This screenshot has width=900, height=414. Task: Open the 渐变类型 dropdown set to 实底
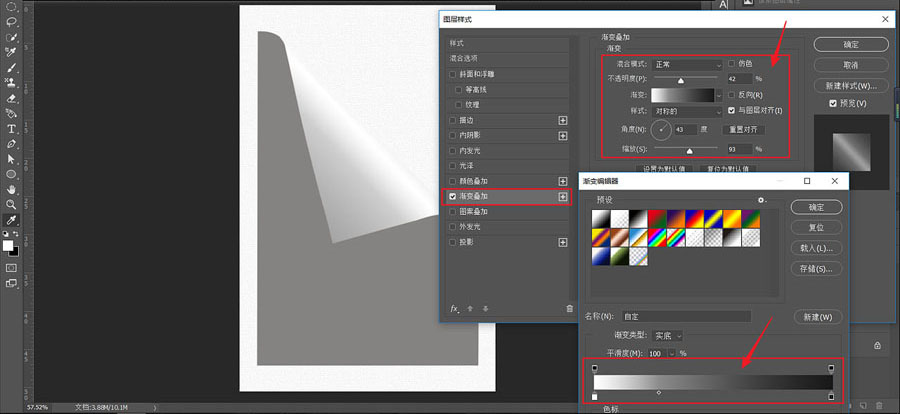(669, 335)
